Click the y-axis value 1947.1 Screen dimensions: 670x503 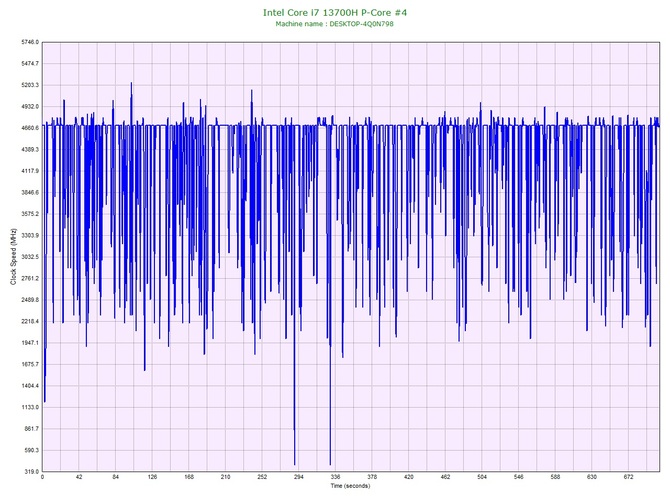pos(29,343)
